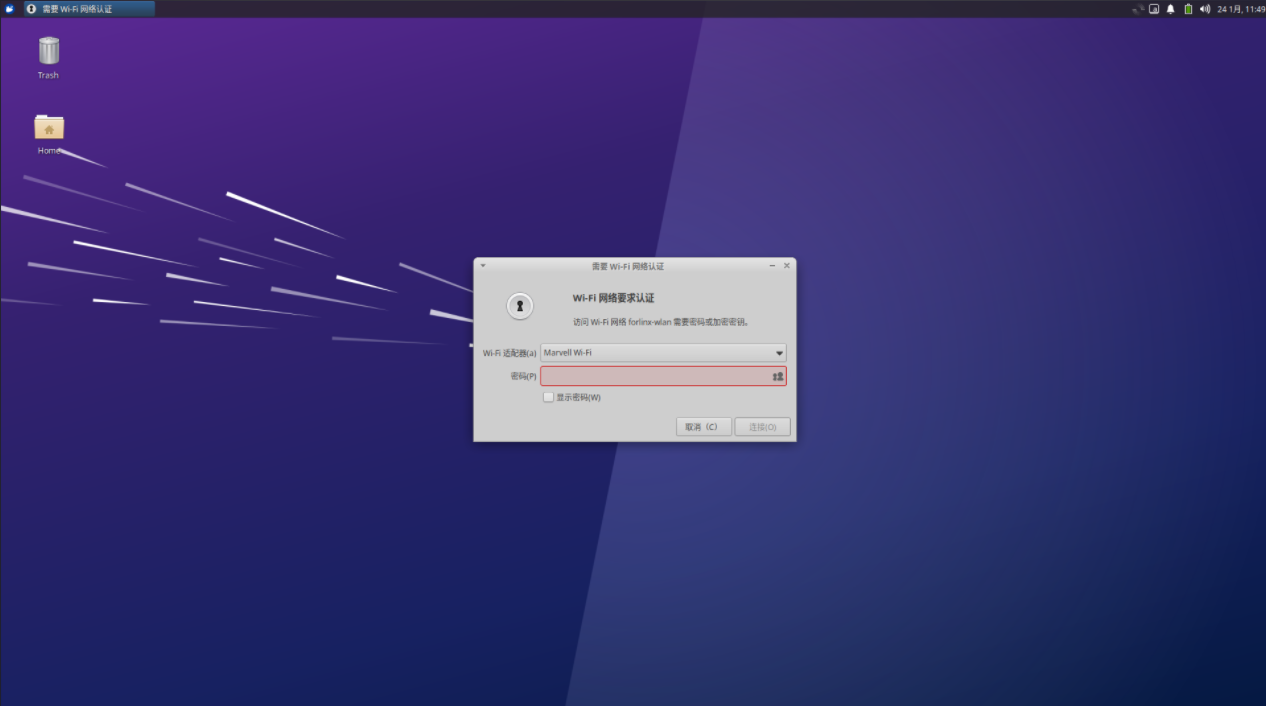Open the Xfce applications menu icon
This screenshot has width=1266, height=706.
9,9
